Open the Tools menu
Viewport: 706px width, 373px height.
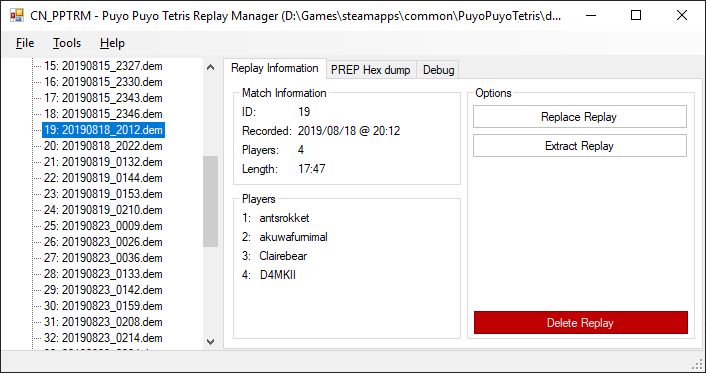click(67, 43)
